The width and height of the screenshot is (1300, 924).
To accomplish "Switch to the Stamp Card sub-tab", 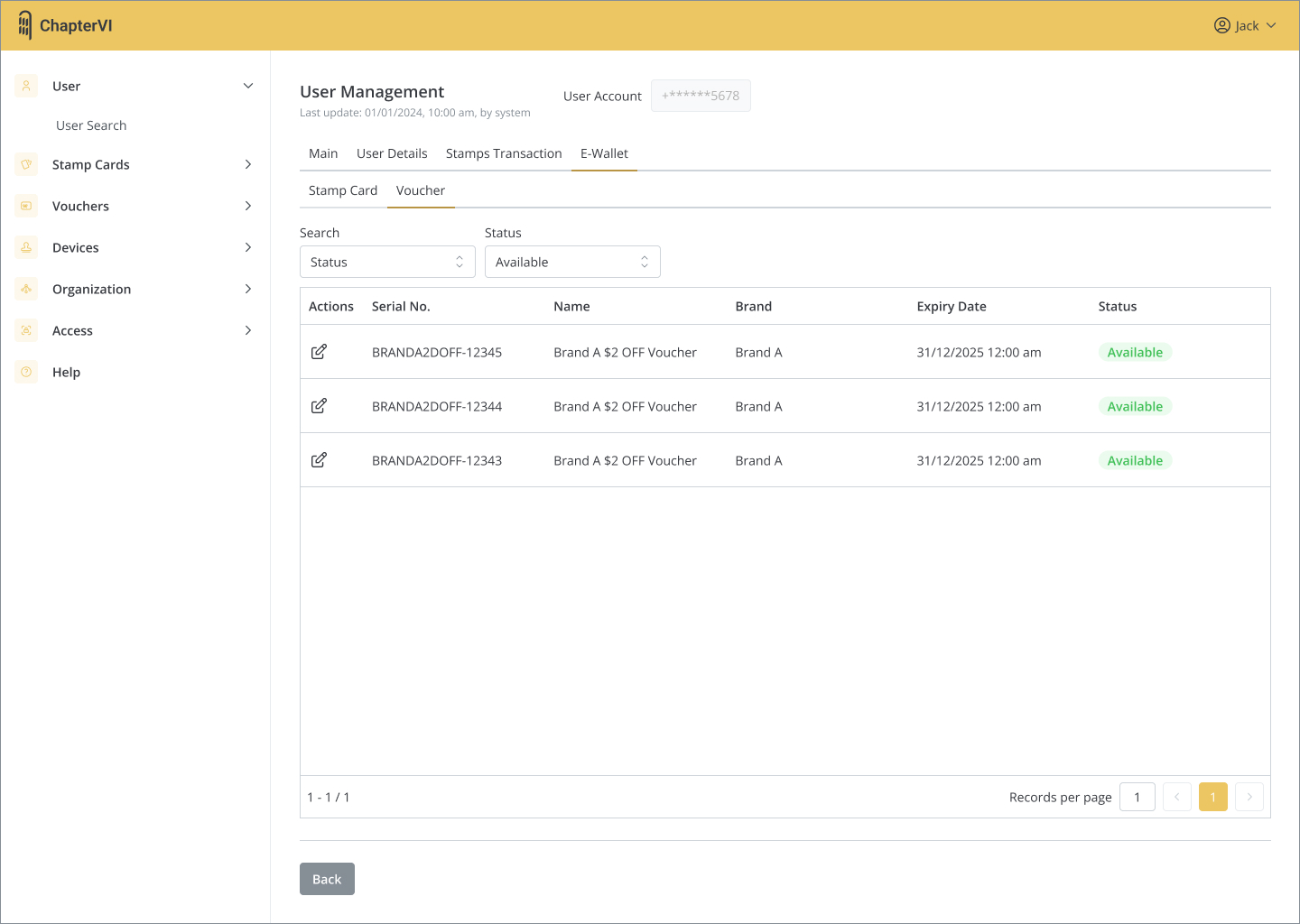I will 343,190.
